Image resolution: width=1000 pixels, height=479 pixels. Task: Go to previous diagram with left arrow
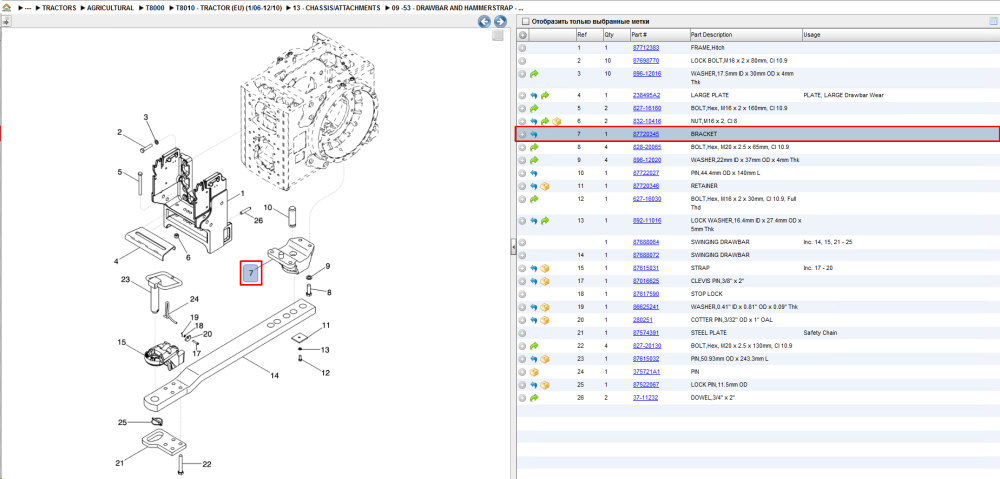(485, 22)
